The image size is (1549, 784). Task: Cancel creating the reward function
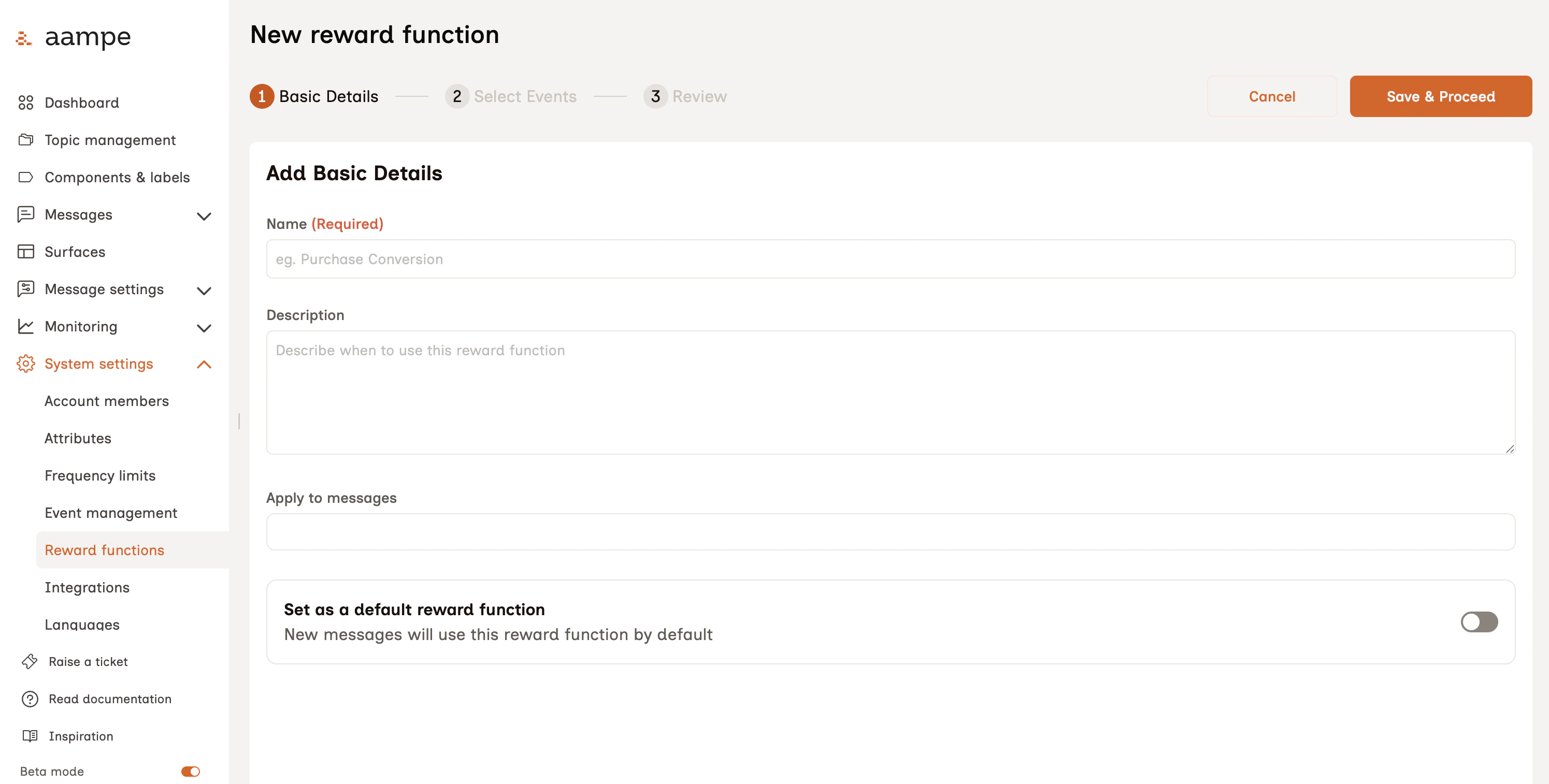point(1272,96)
